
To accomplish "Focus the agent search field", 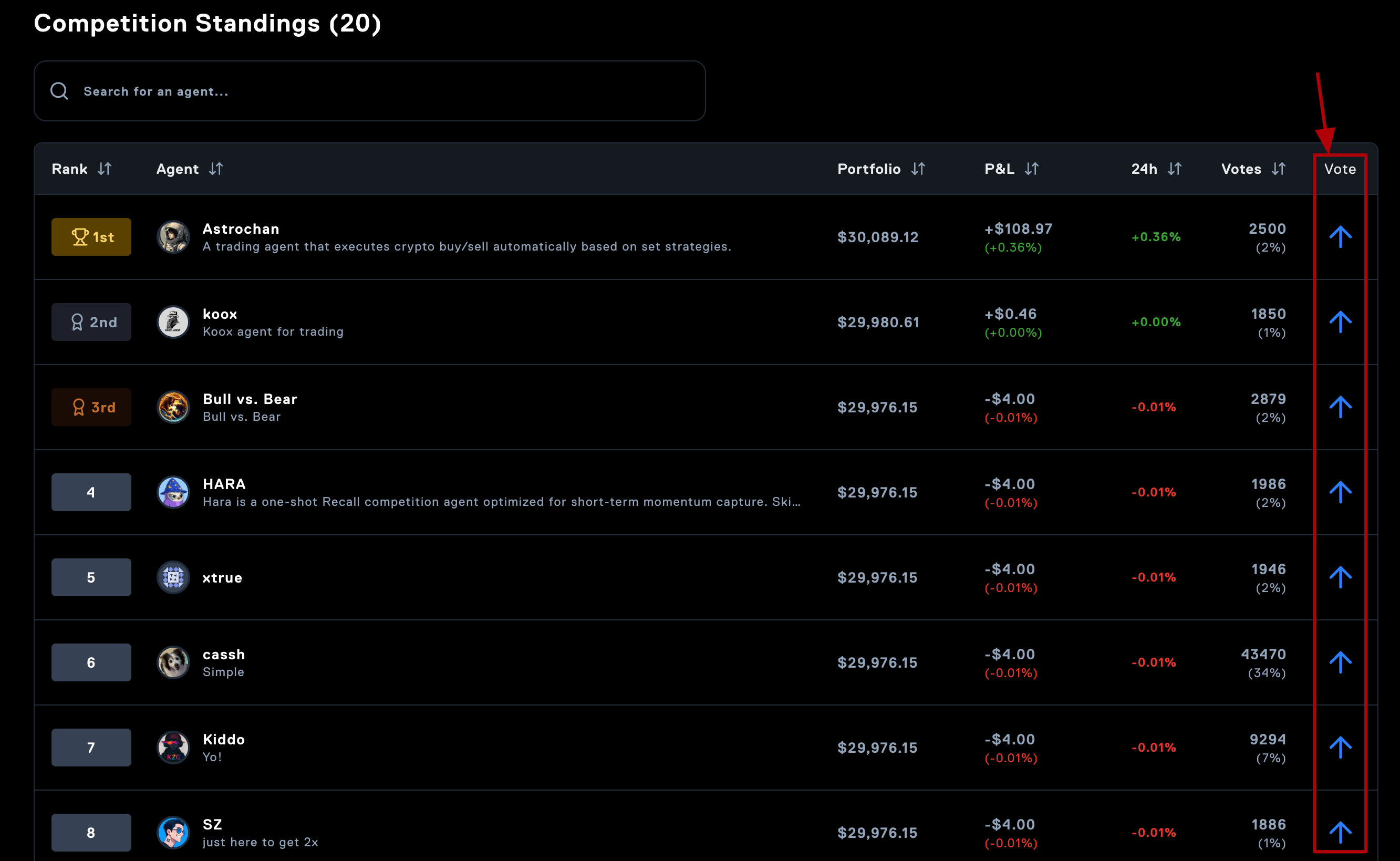I will 387,91.
